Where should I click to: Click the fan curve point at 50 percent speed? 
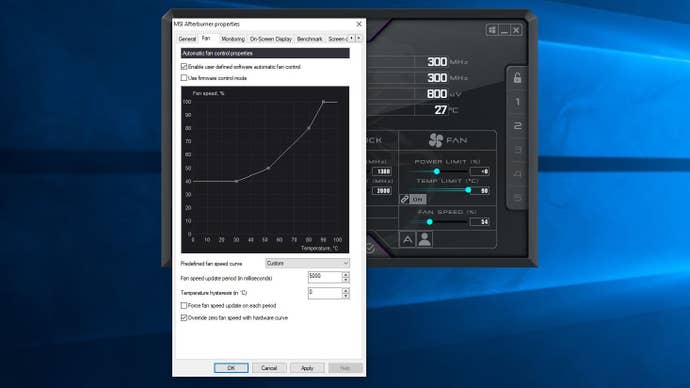coord(268,168)
